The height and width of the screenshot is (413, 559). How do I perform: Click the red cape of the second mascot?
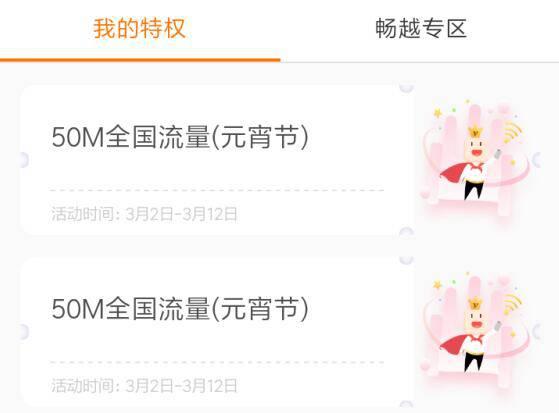(x=453, y=345)
